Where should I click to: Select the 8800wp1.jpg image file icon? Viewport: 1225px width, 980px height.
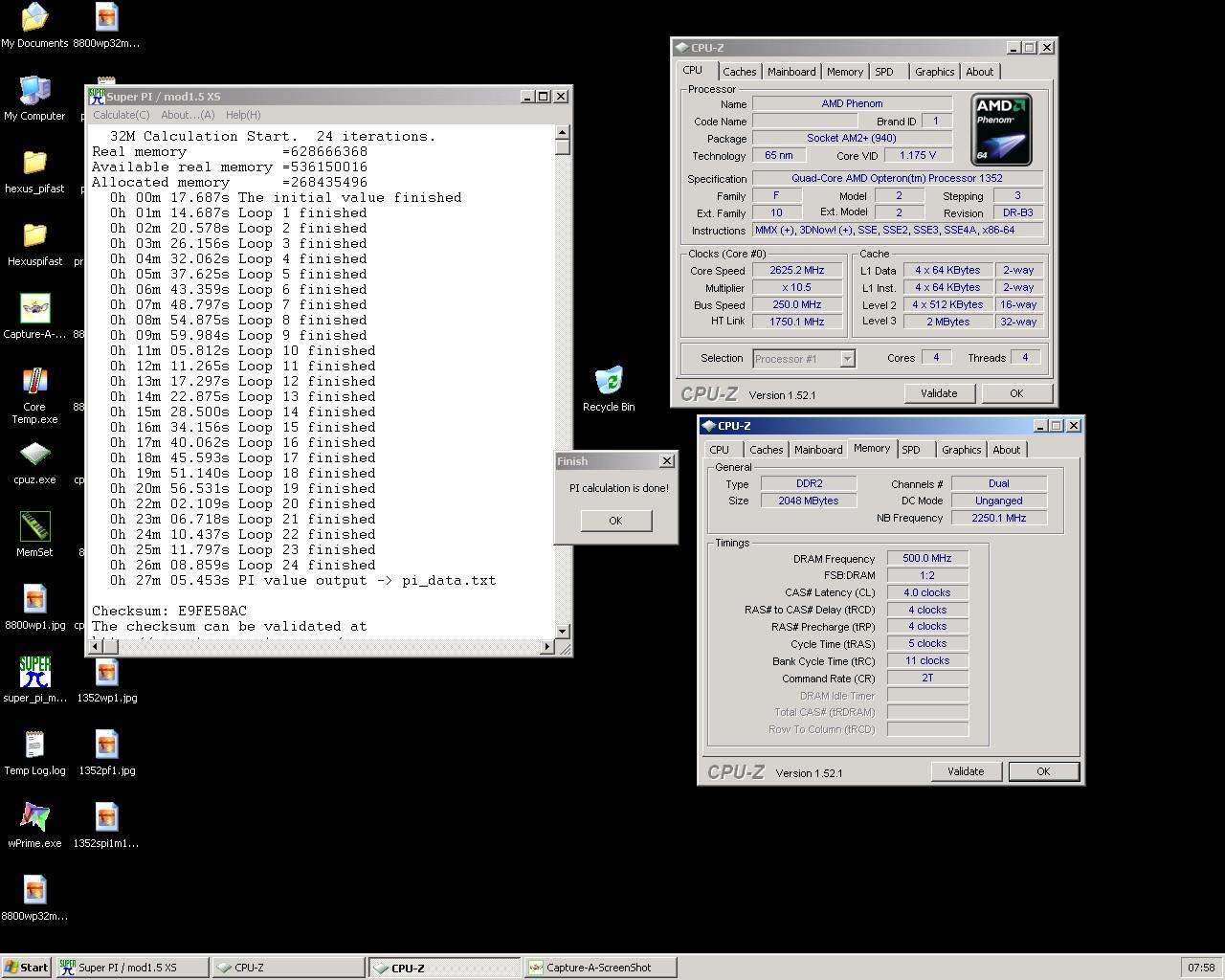point(34,607)
